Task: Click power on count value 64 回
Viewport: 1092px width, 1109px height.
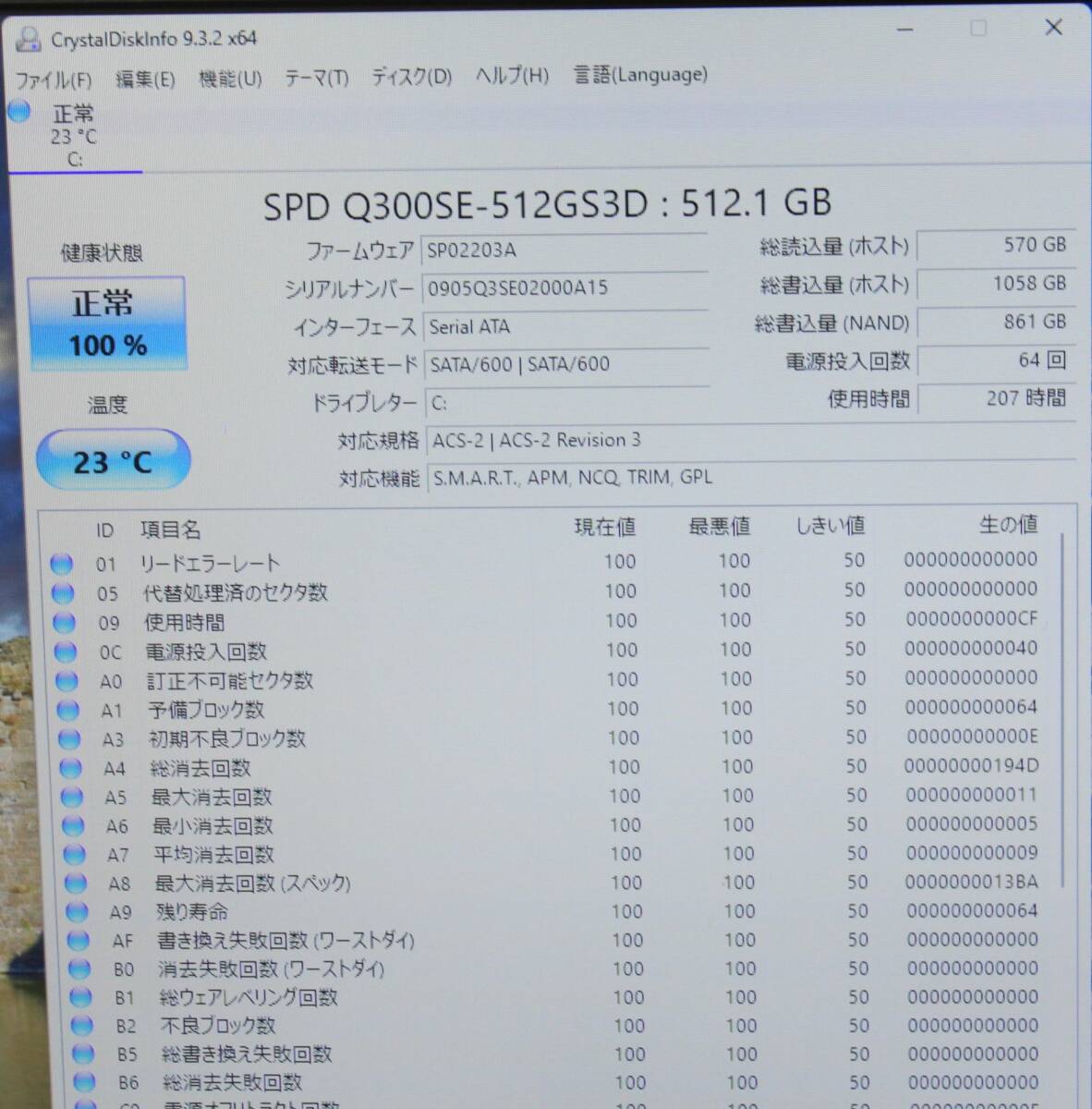Action: pyautogui.click(x=998, y=360)
